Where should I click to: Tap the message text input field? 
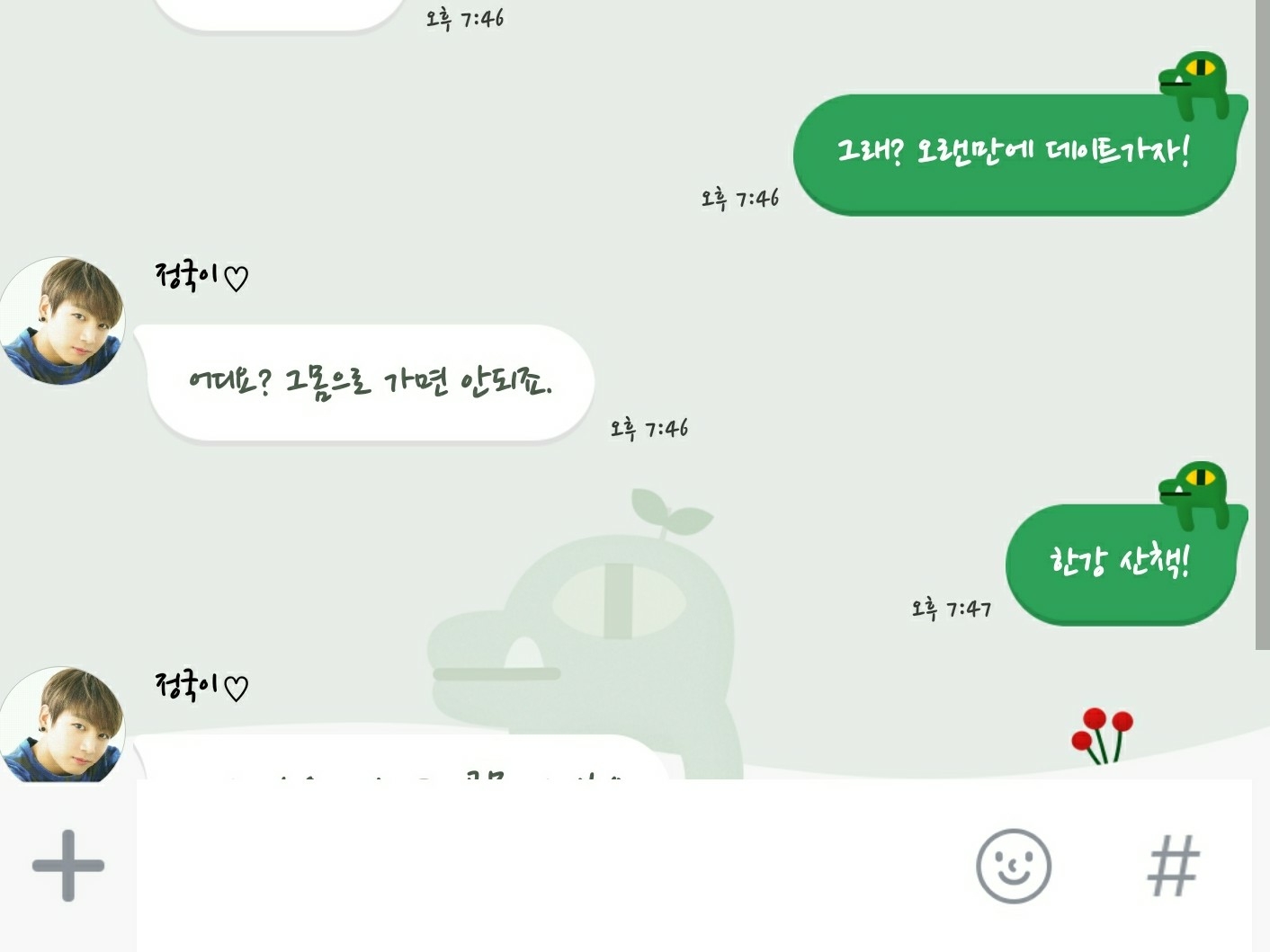tap(549, 866)
